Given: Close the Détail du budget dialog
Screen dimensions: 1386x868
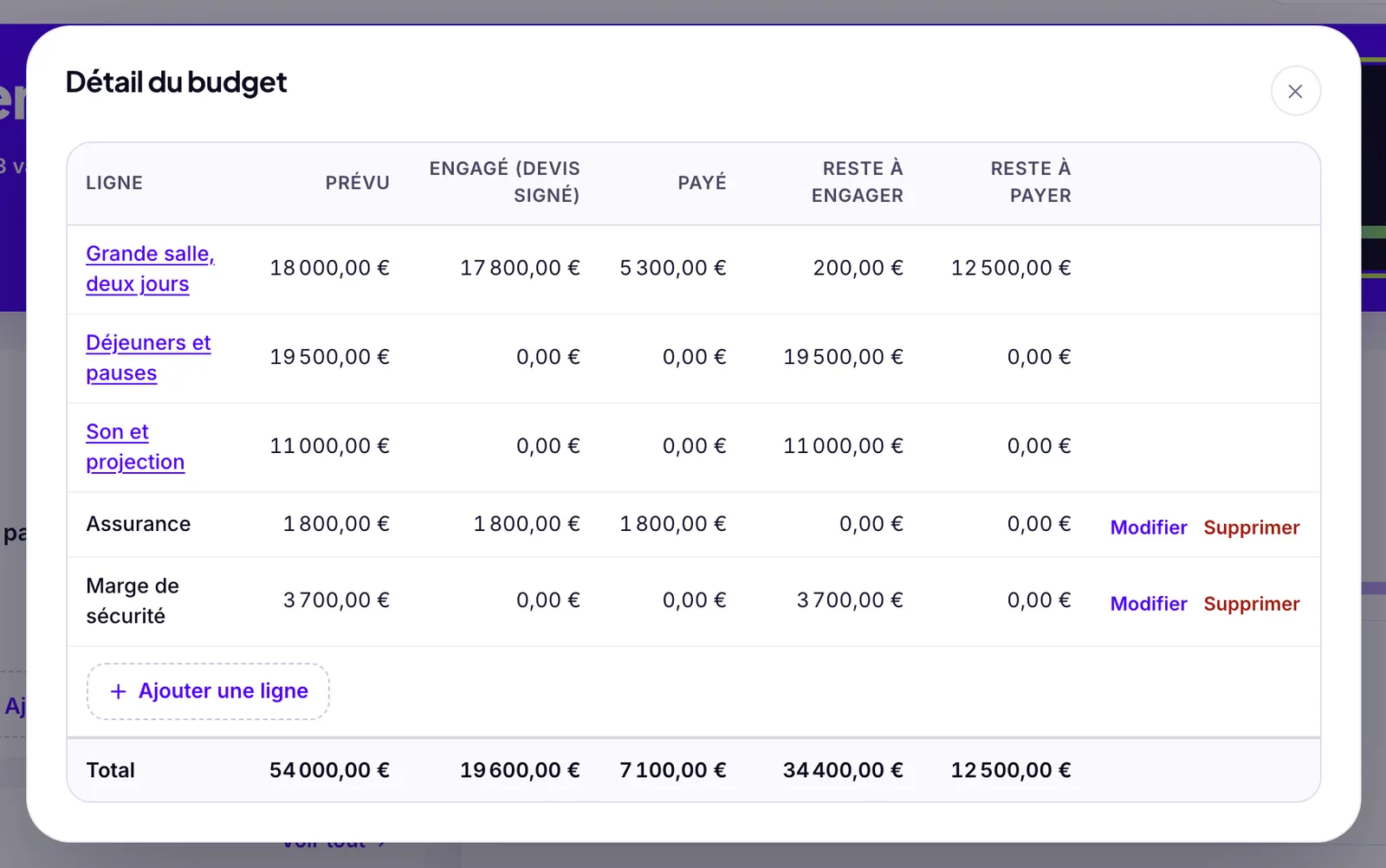Looking at the screenshot, I should click(1295, 91).
